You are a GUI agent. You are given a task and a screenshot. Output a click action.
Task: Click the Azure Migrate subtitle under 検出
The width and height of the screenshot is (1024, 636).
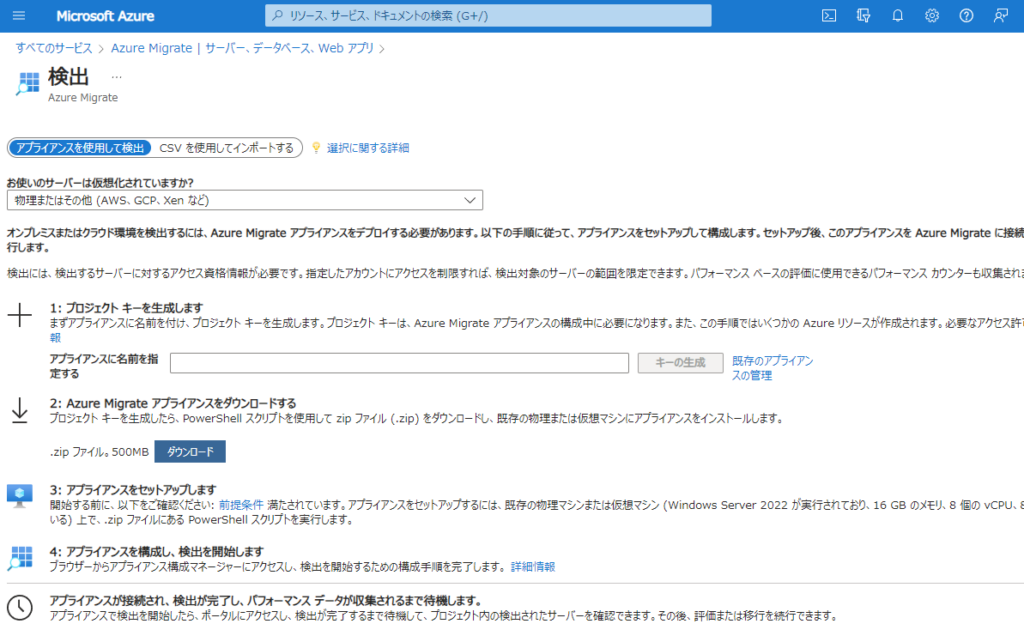click(83, 97)
